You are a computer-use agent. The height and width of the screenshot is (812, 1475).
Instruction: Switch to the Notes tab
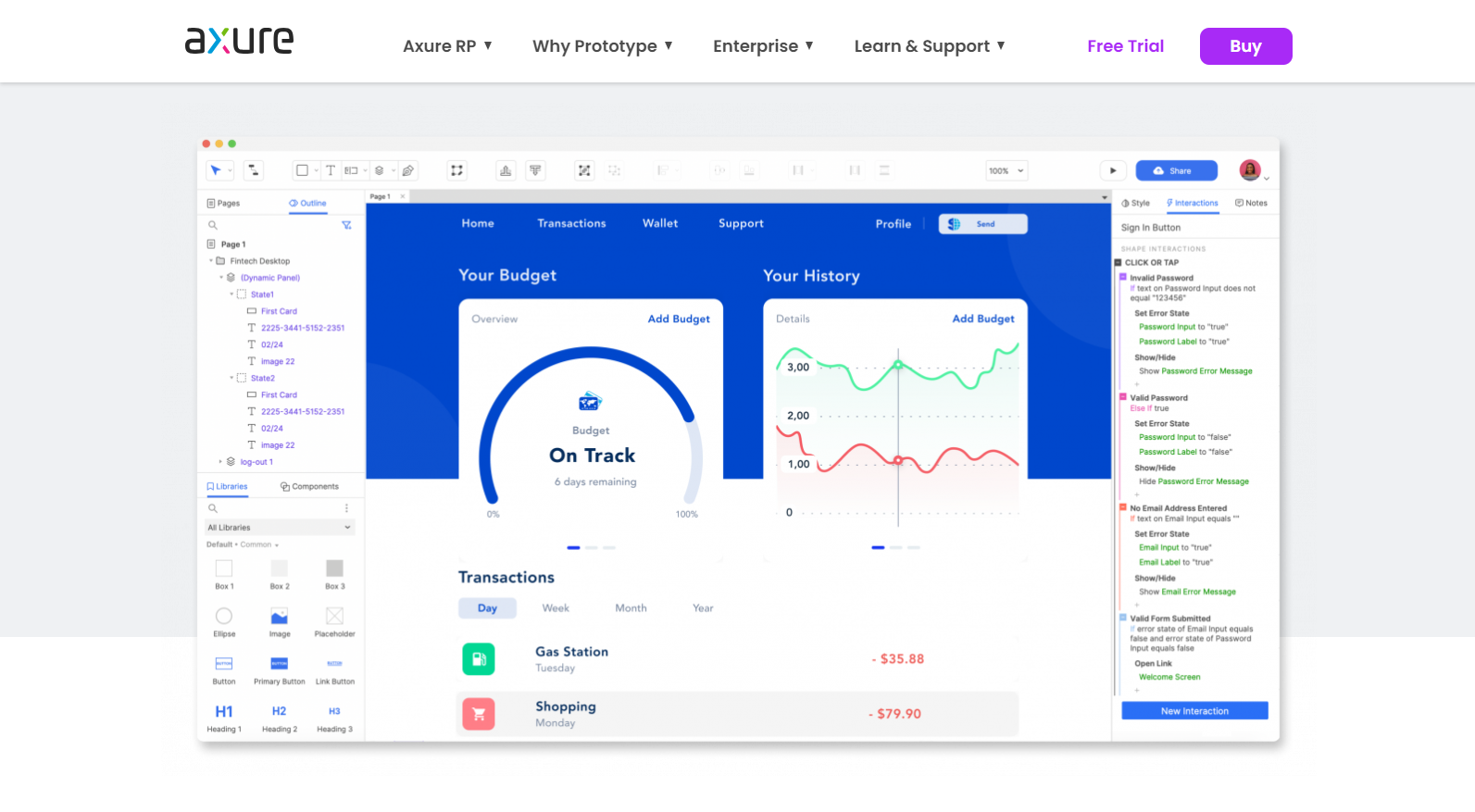[1251, 203]
